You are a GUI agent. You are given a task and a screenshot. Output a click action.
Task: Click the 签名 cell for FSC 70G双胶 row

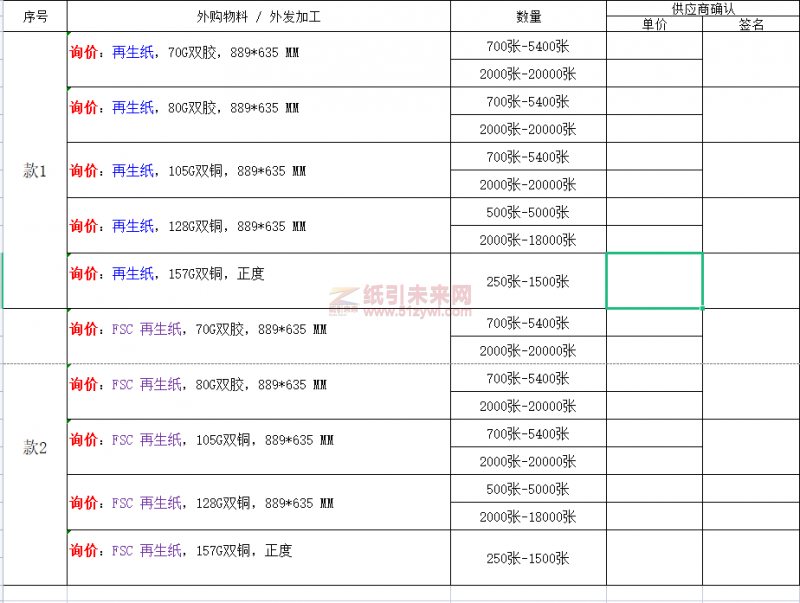pyautogui.click(x=751, y=336)
